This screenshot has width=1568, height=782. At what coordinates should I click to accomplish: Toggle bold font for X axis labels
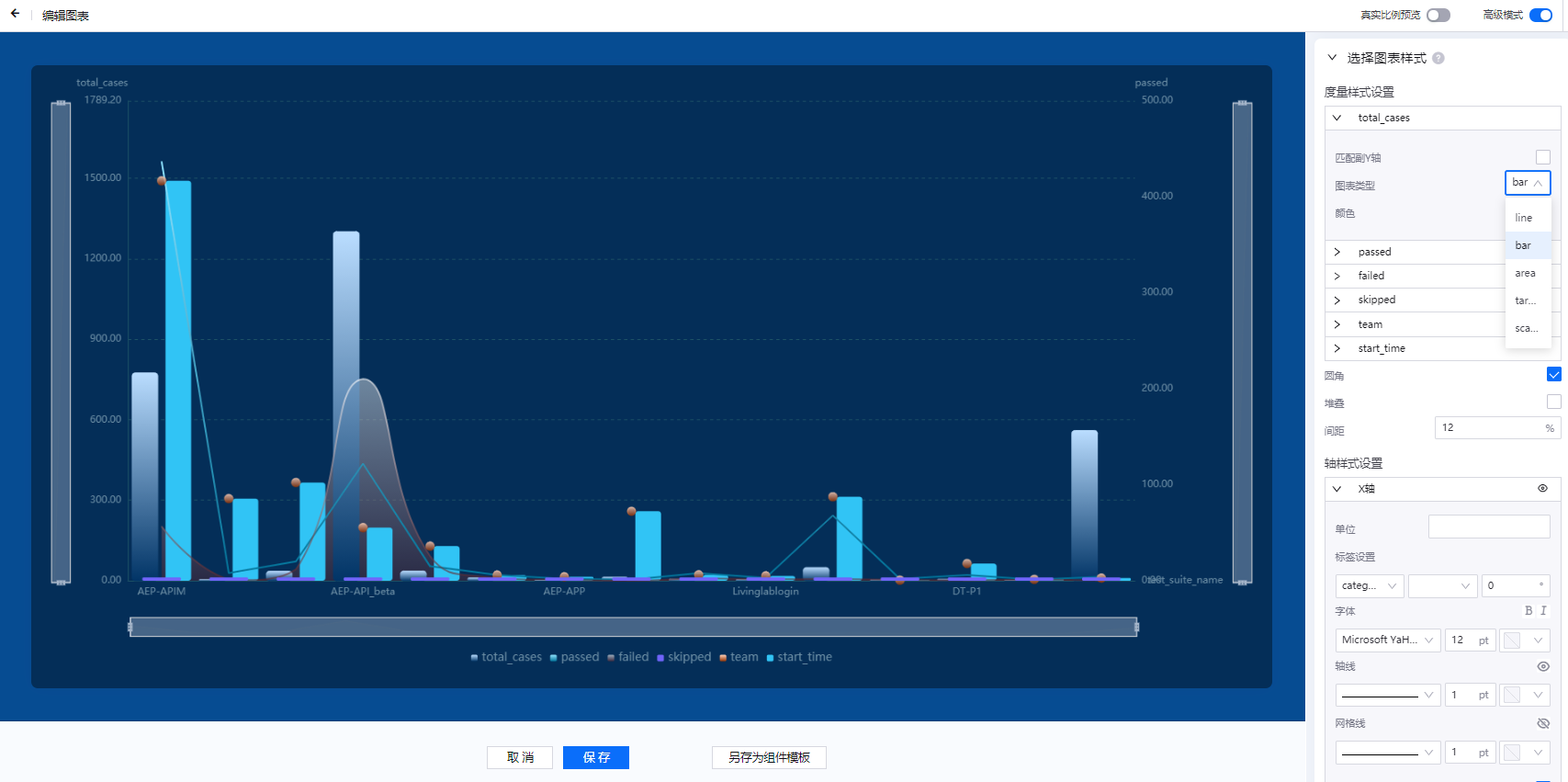point(1529,611)
